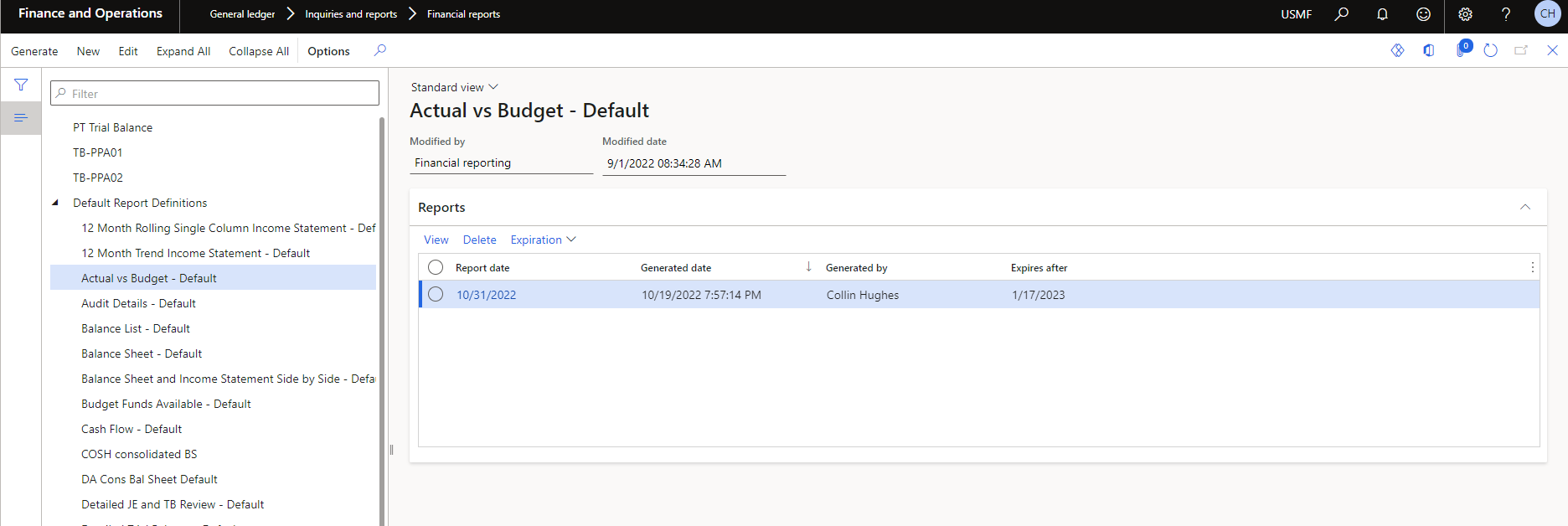
Task: Select the 10/31/2022 report row radio button
Action: (x=436, y=295)
